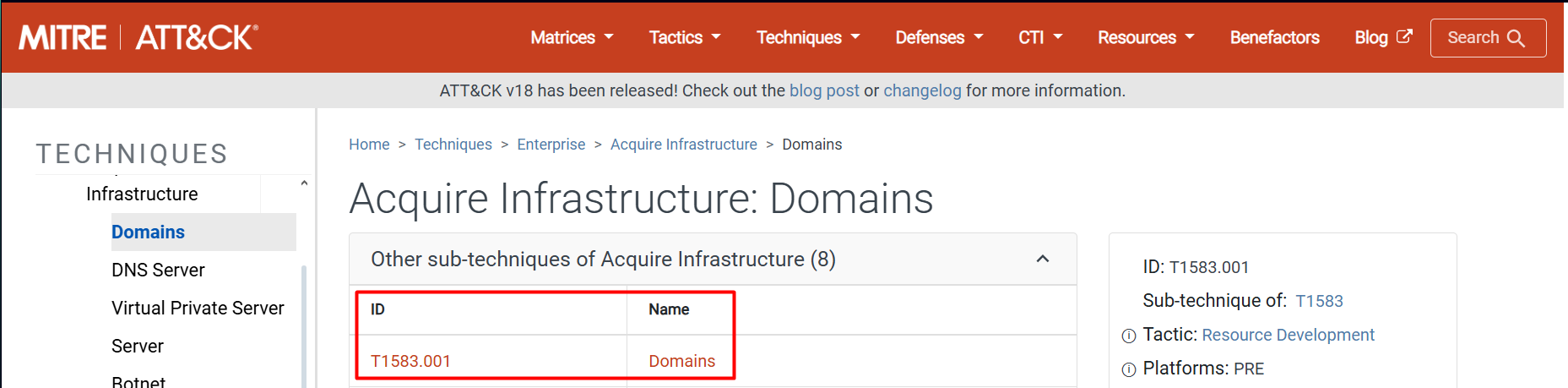Click the Search button

1488,38
